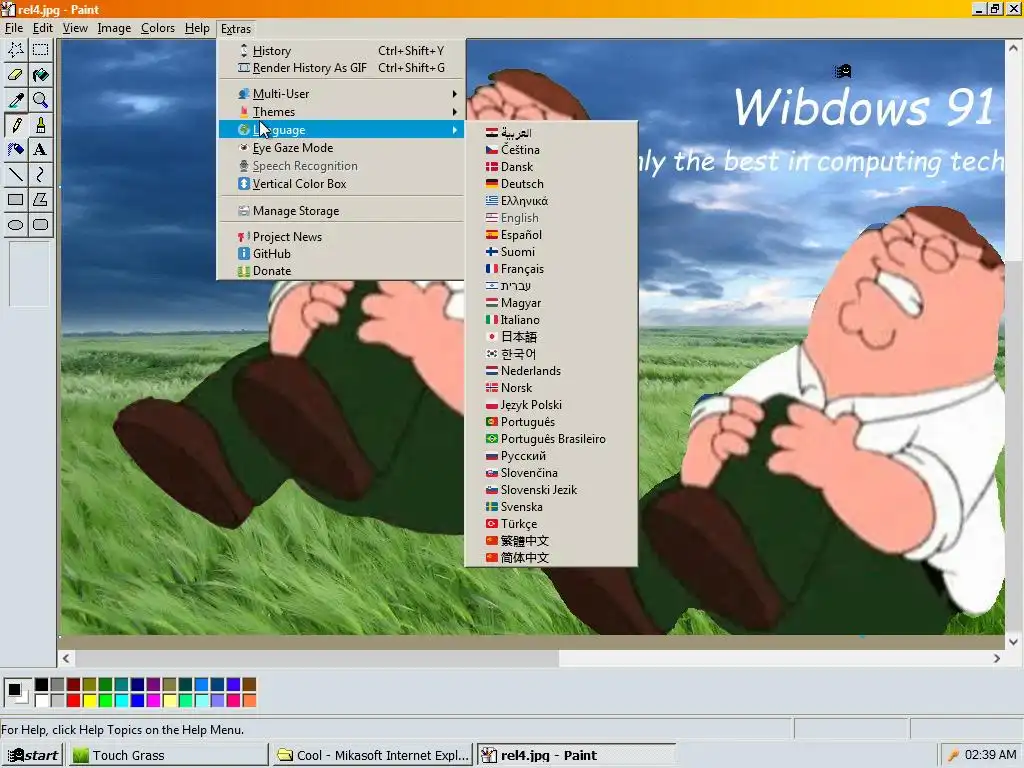The height and width of the screenshot is (768, 1024).
Task: Select the Free-Form Select tool
Action: (16, 50)
